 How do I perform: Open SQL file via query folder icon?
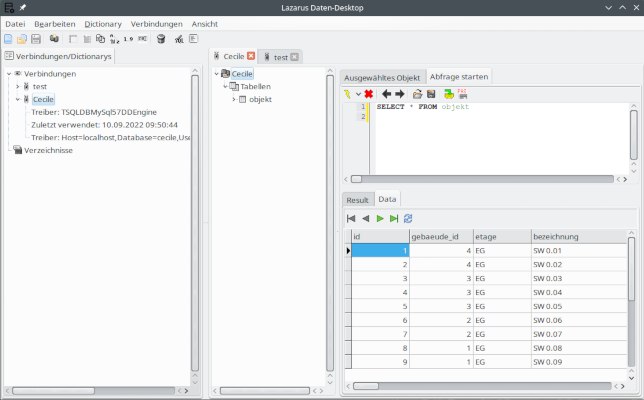click(x=417, y=94)
